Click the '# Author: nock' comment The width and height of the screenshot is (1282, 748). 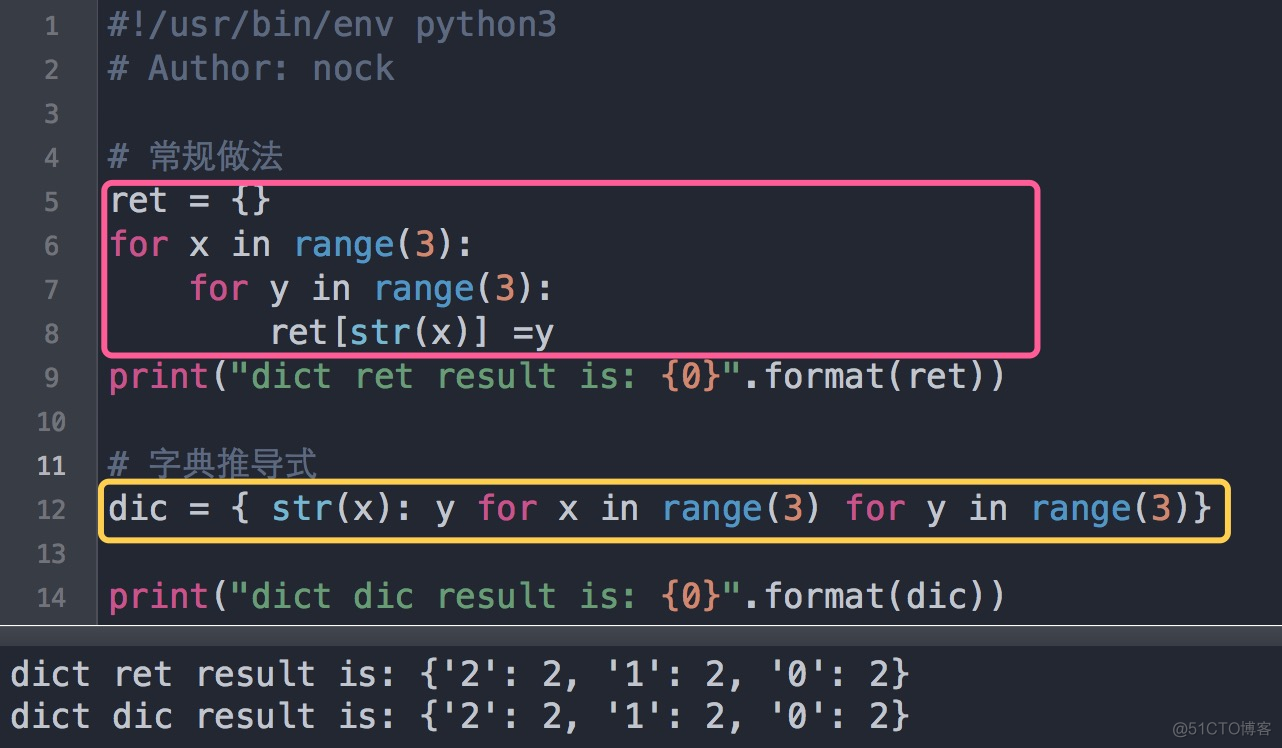point(251,69)
